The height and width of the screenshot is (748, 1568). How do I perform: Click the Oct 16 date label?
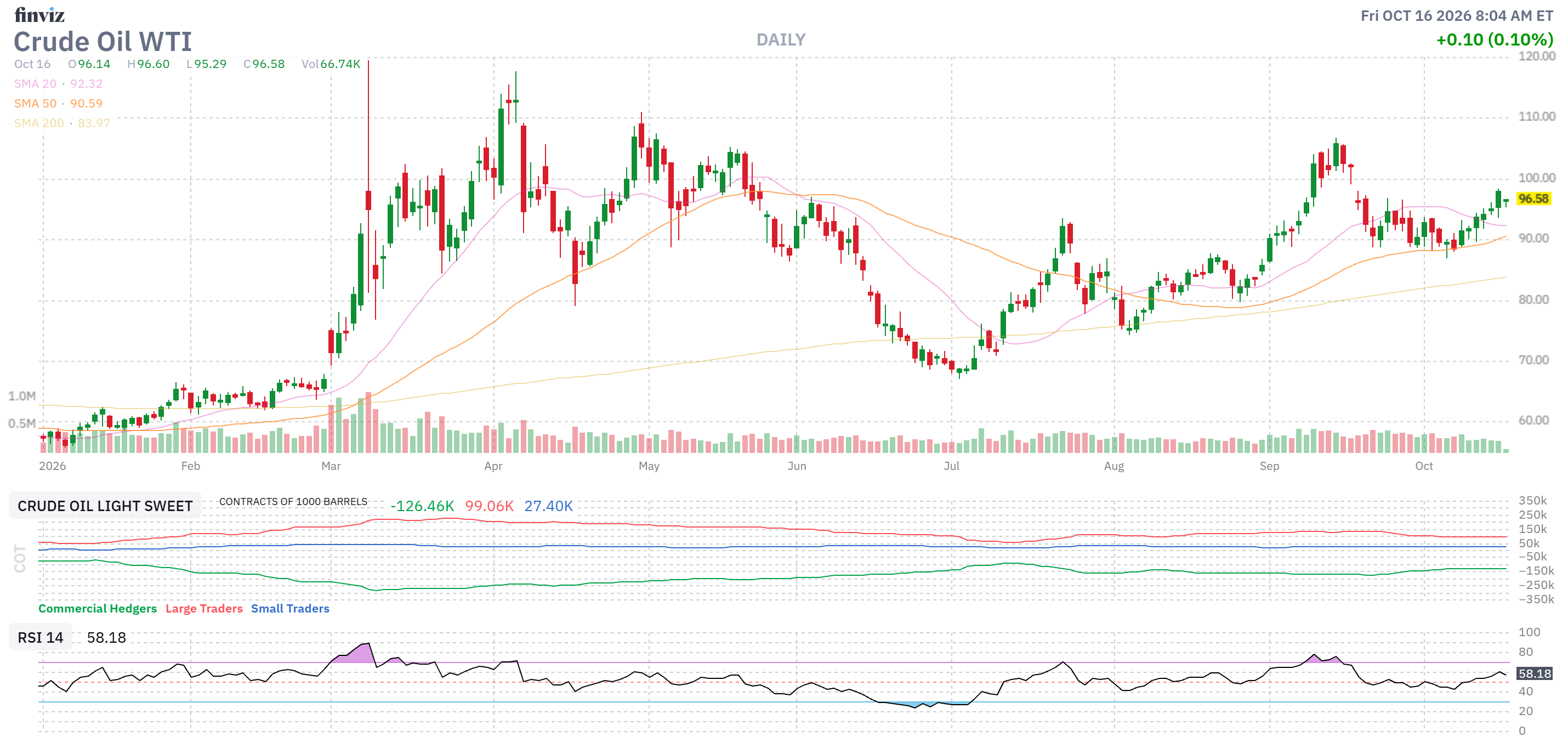(32, 64)
